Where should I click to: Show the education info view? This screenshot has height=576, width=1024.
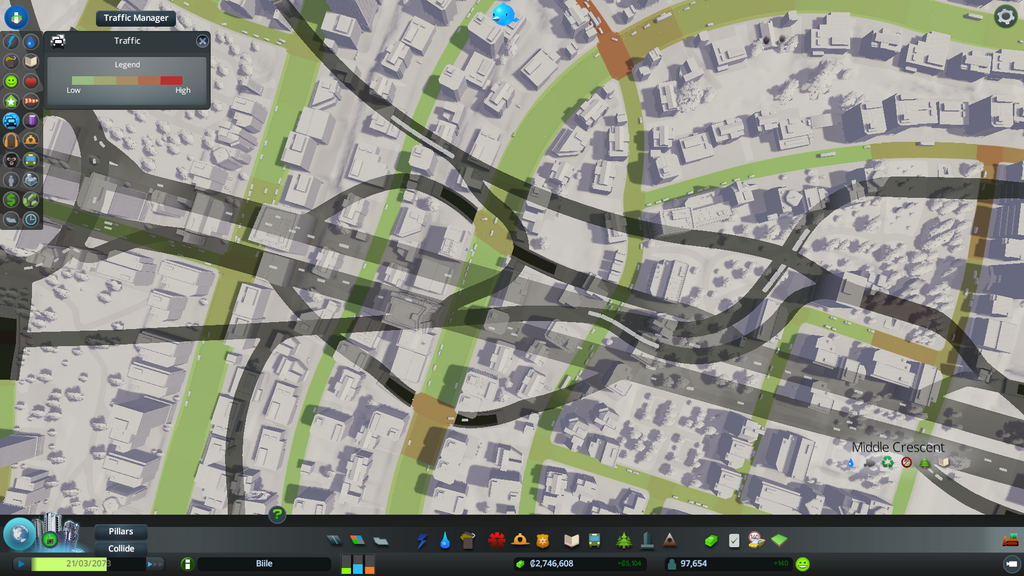tap(31, 61)
